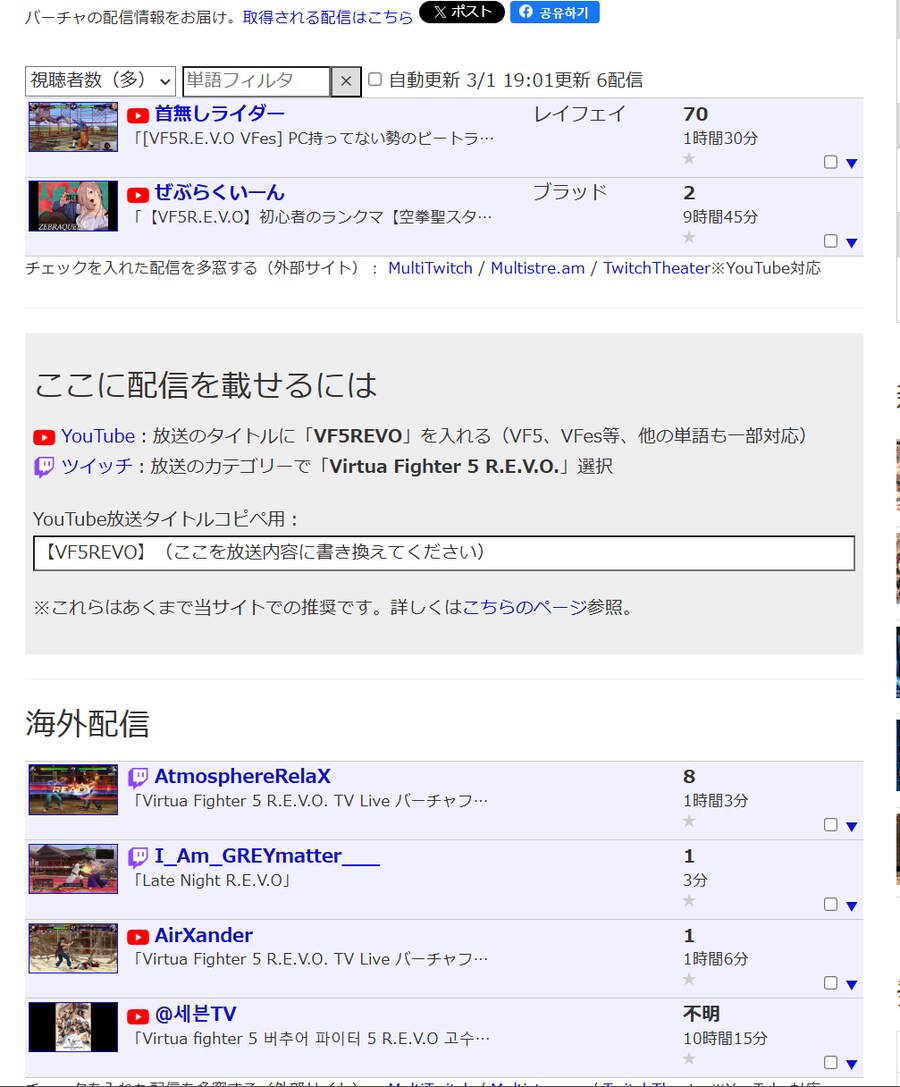Clear the word filter with the × button
This screenshot has height=1087, width=900.
345,80
